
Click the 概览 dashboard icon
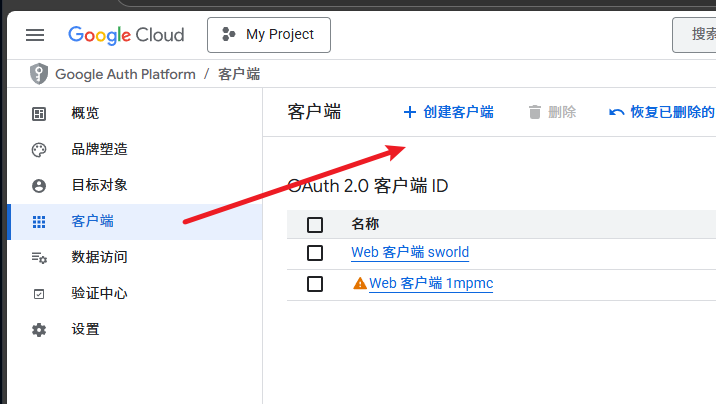pyautogui.click(x=39, y=114)
